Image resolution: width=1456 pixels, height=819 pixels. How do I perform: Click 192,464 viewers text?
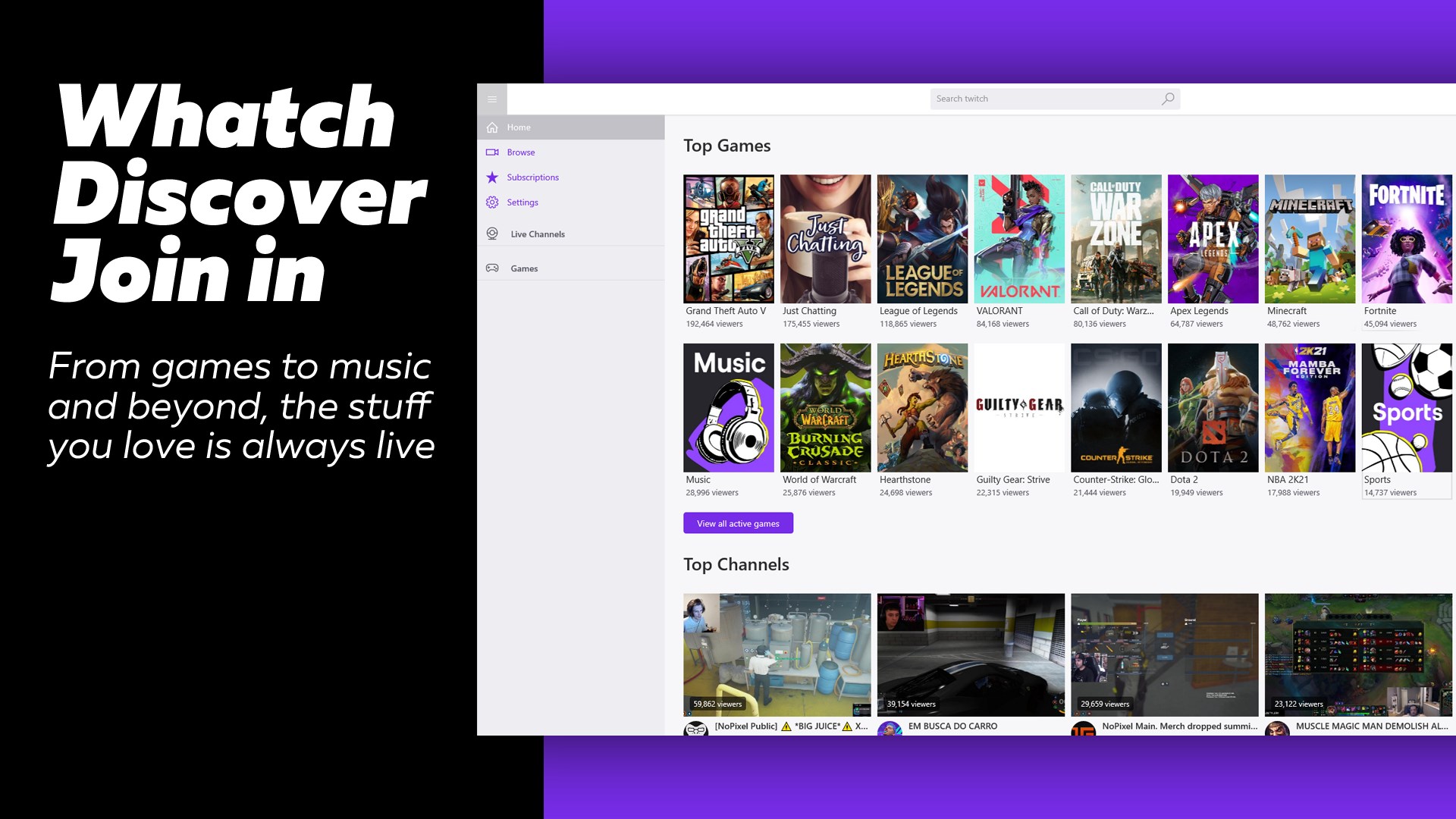click(x=714, y=325)
